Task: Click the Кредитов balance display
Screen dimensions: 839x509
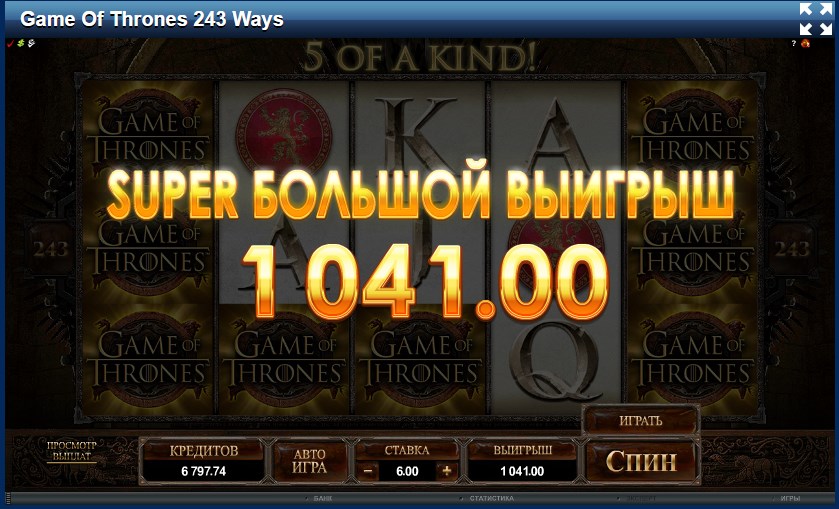Action: pos(203,471)
